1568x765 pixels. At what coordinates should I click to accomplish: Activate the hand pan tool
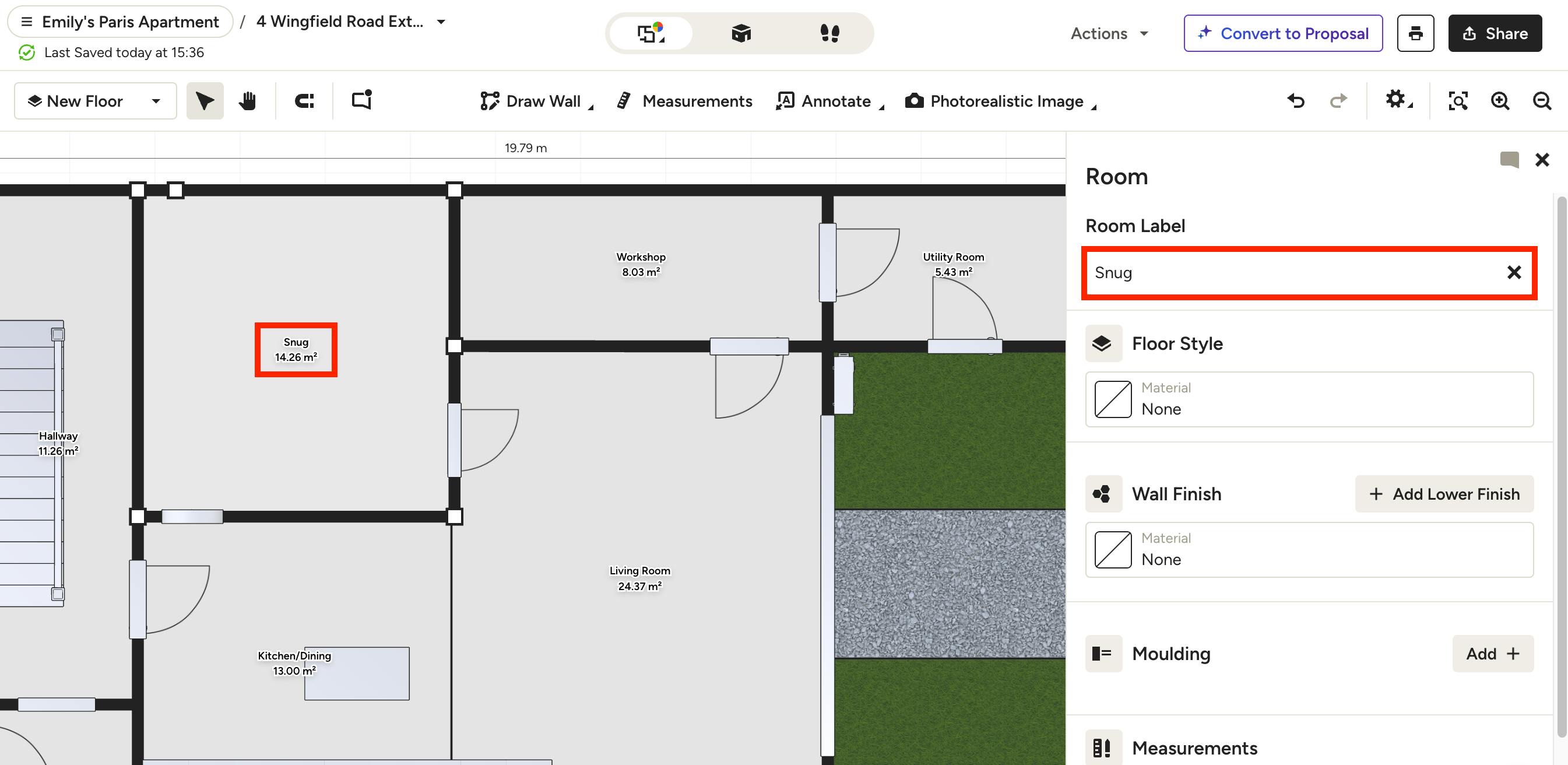pyautogui.click(x=247, y=101)
